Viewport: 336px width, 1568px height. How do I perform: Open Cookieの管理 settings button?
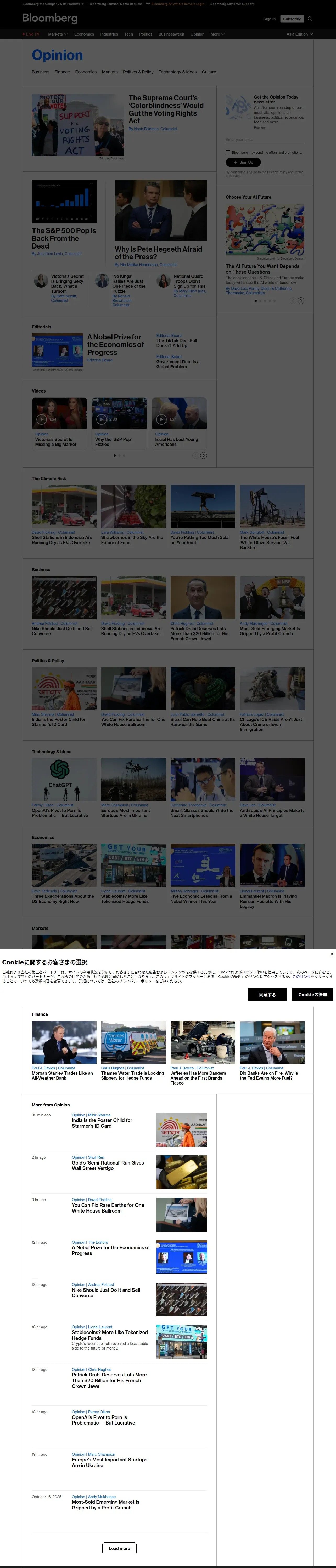313,995
